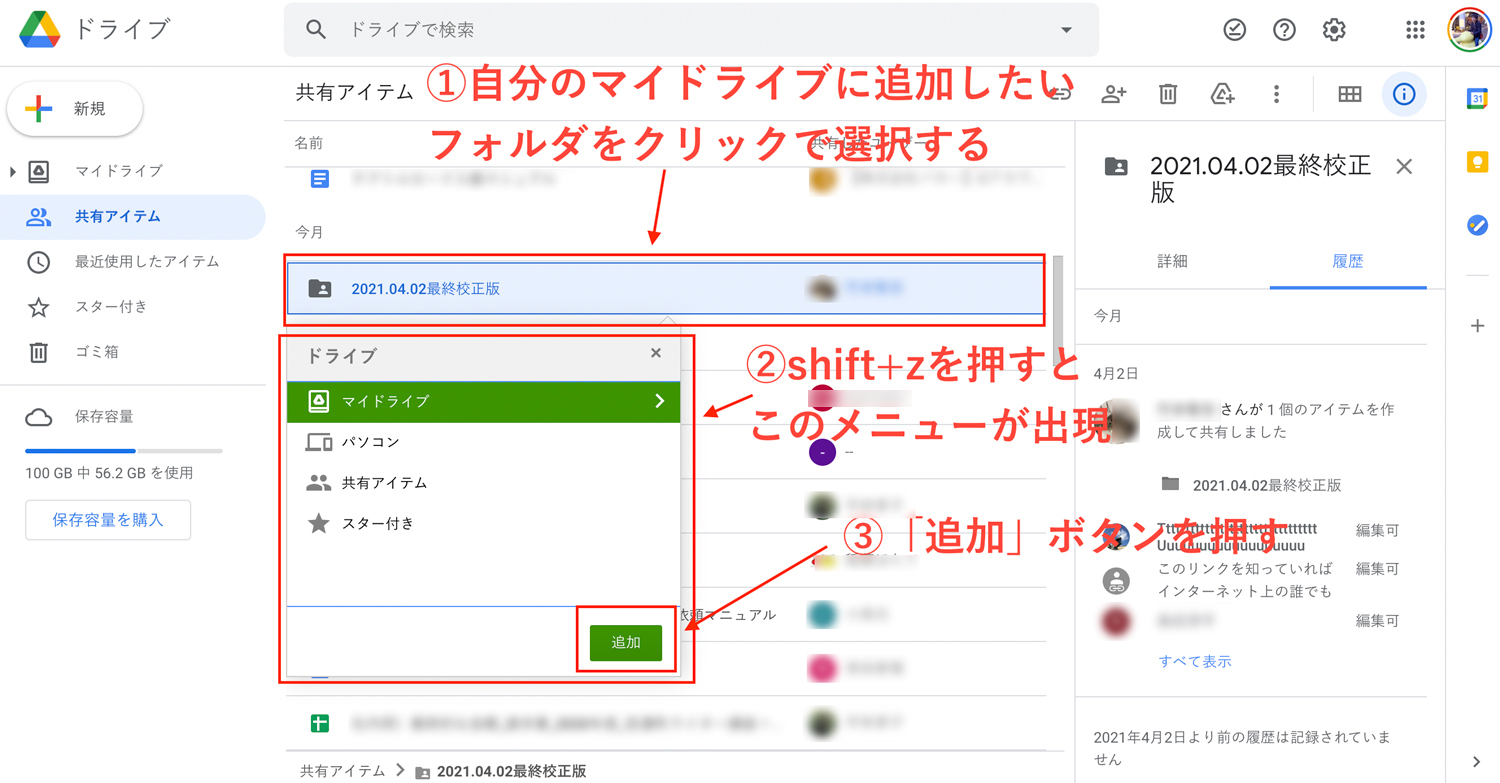The image size is (1500, 783).
Task: Click the trash icon to remove the folder
Action: (x=1166, y=93)
